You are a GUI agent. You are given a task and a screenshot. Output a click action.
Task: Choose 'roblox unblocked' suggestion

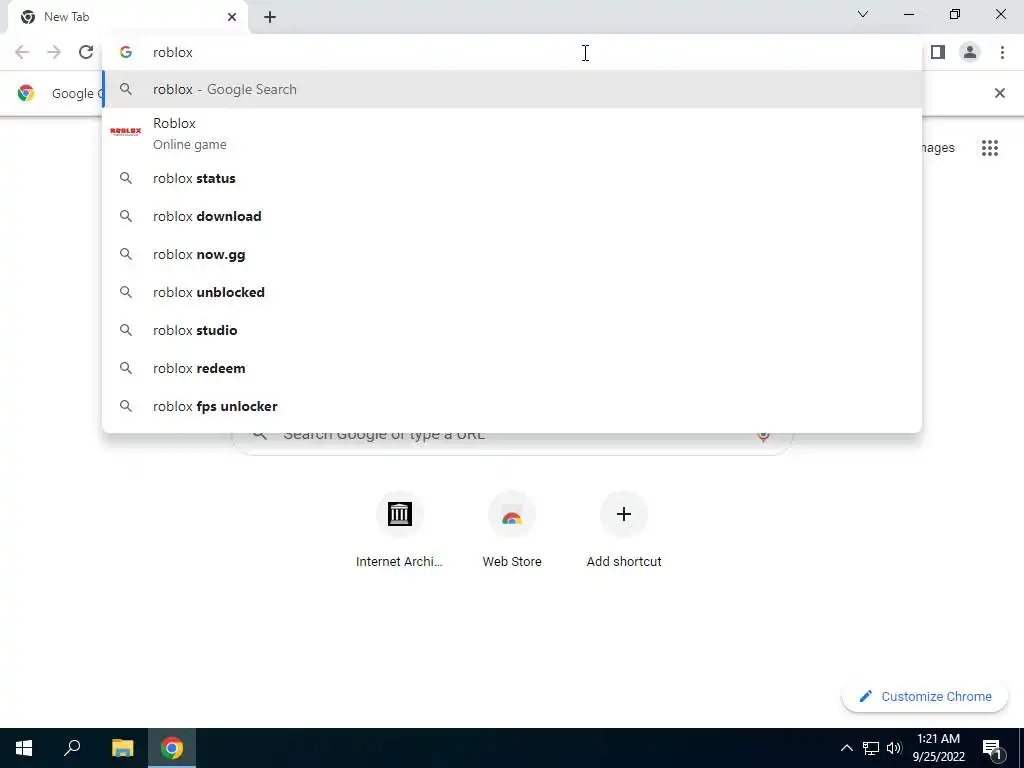pyautogui.click(x=512, y=292)
